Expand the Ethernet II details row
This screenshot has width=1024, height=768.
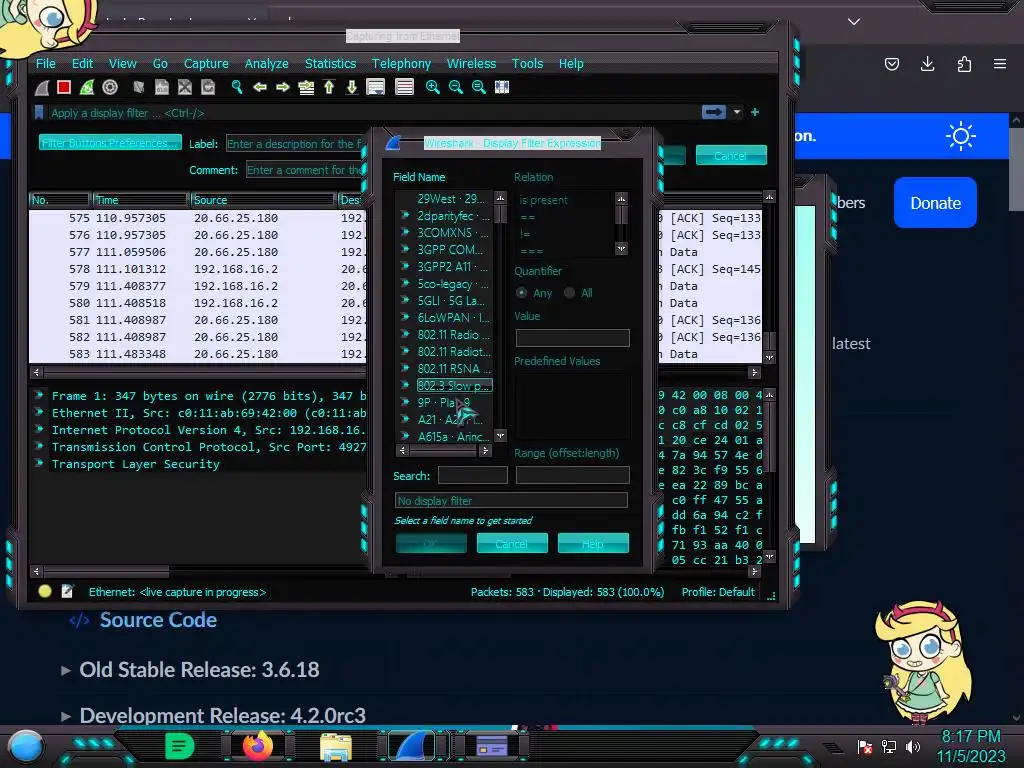click(39, 412)
